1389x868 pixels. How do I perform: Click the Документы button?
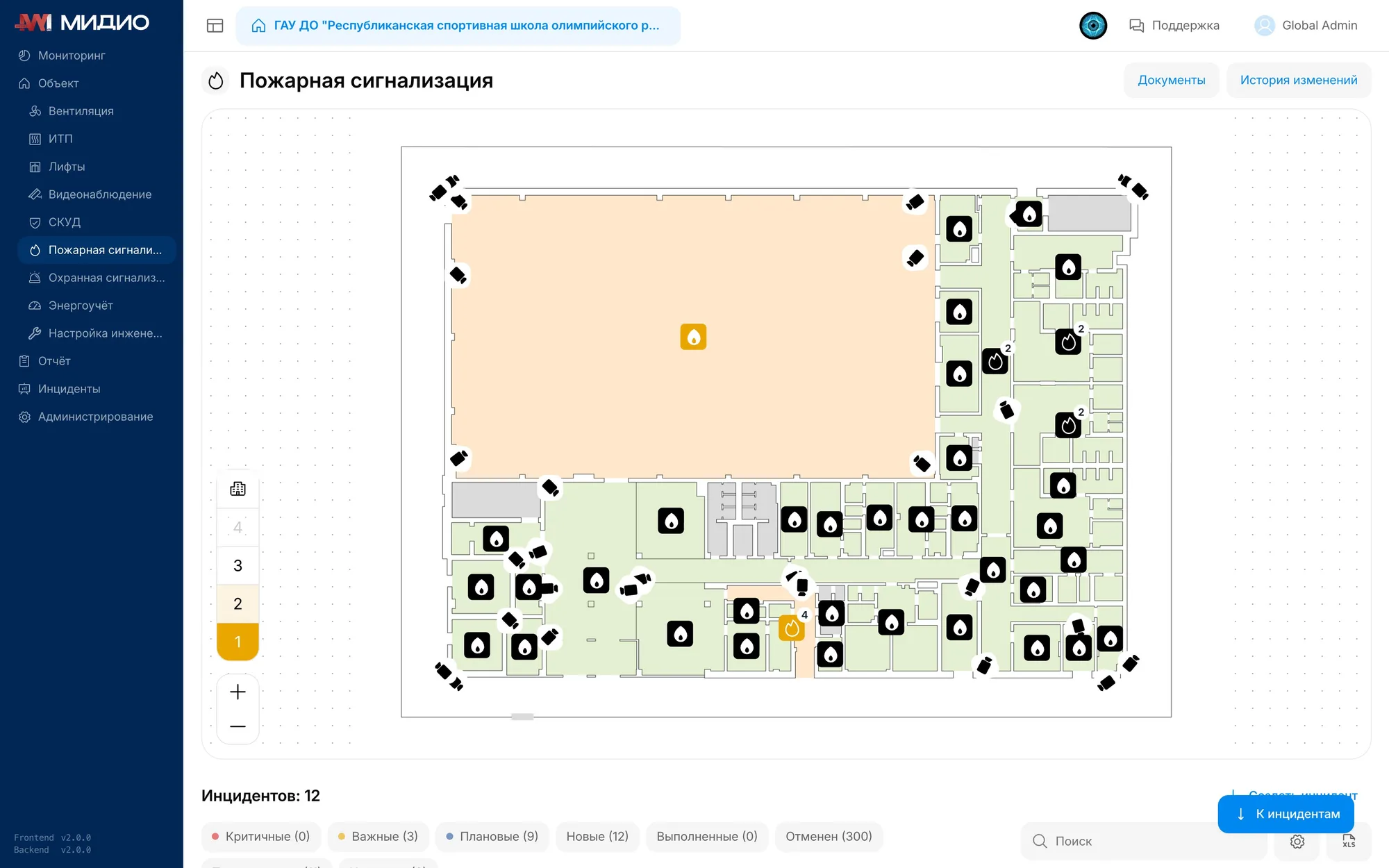1172,81
